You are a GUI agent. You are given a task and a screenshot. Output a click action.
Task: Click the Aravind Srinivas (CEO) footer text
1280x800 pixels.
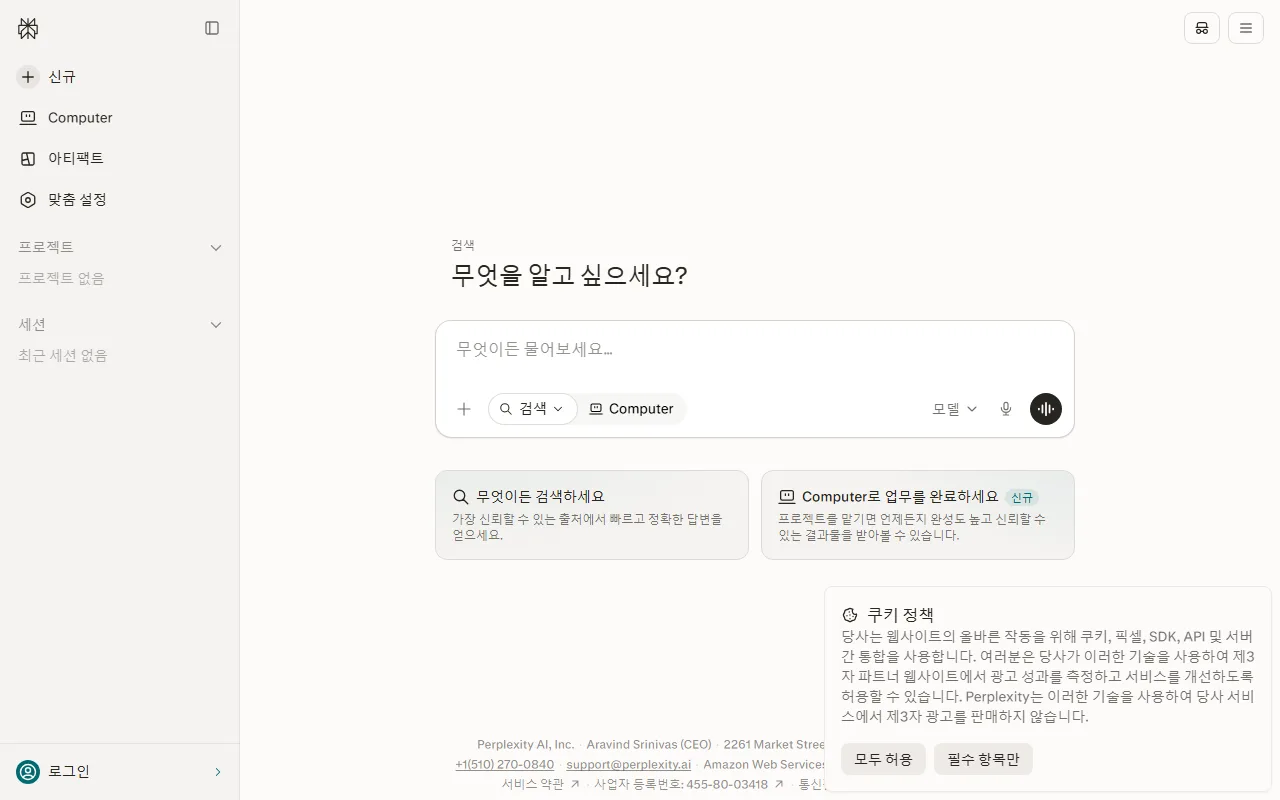(649, 745)
